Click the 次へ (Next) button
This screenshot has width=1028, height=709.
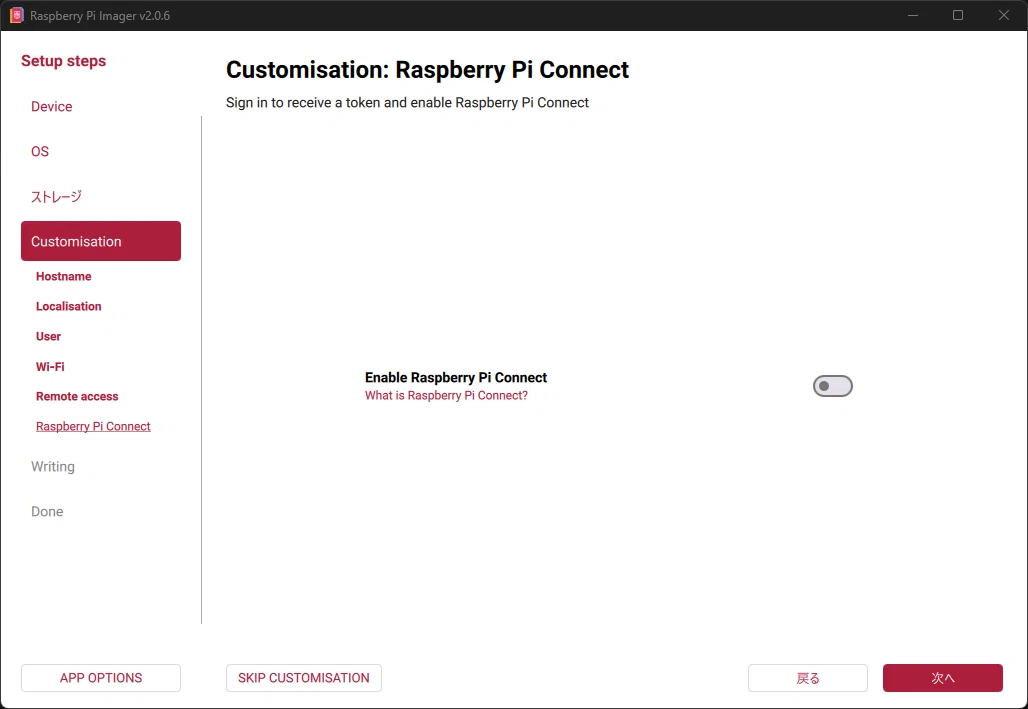942,678
